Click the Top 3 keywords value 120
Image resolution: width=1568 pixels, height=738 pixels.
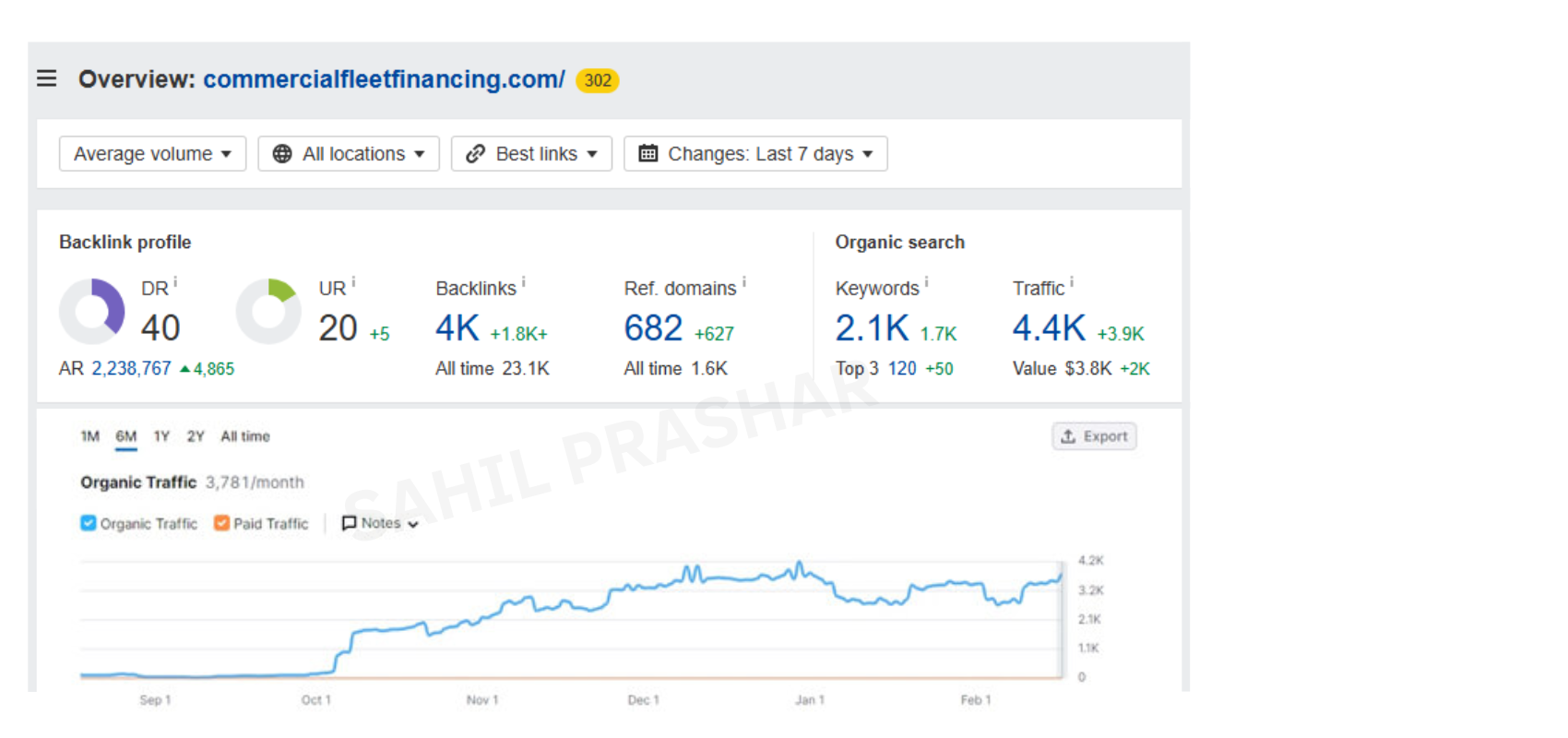tap(902, 368)
